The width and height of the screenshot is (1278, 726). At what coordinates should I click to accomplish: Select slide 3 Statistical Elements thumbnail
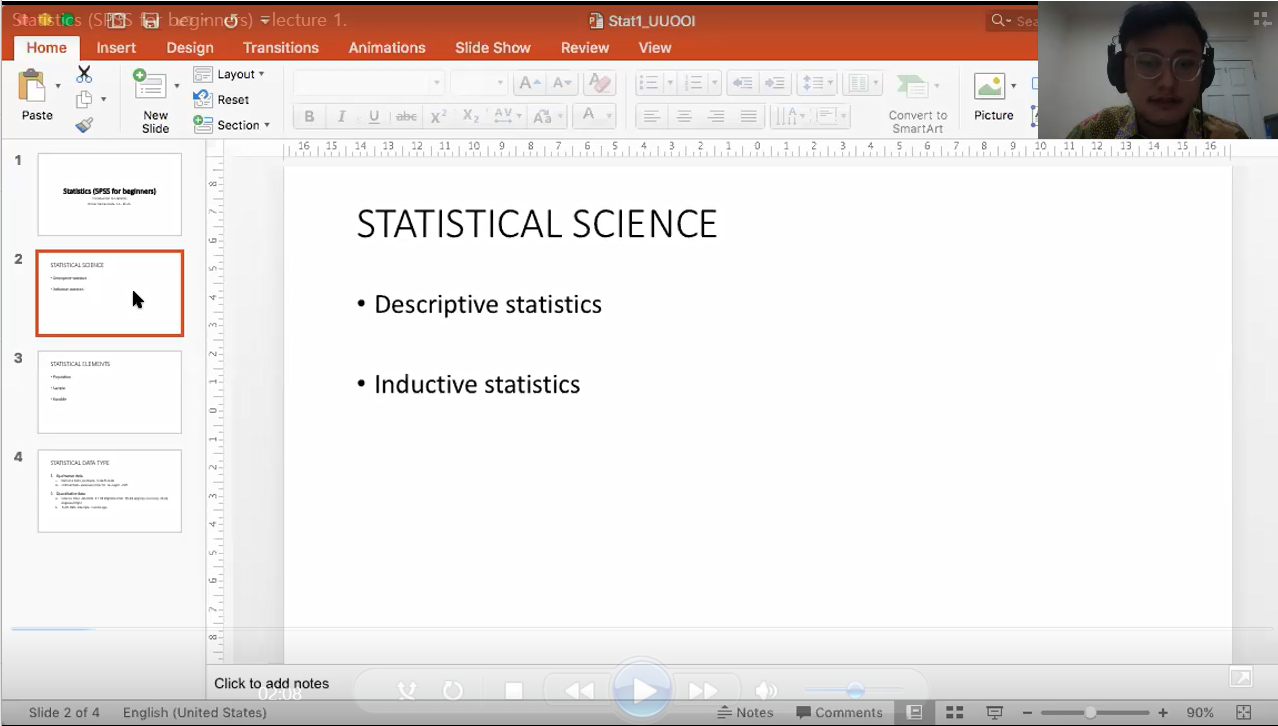(110, 392)
